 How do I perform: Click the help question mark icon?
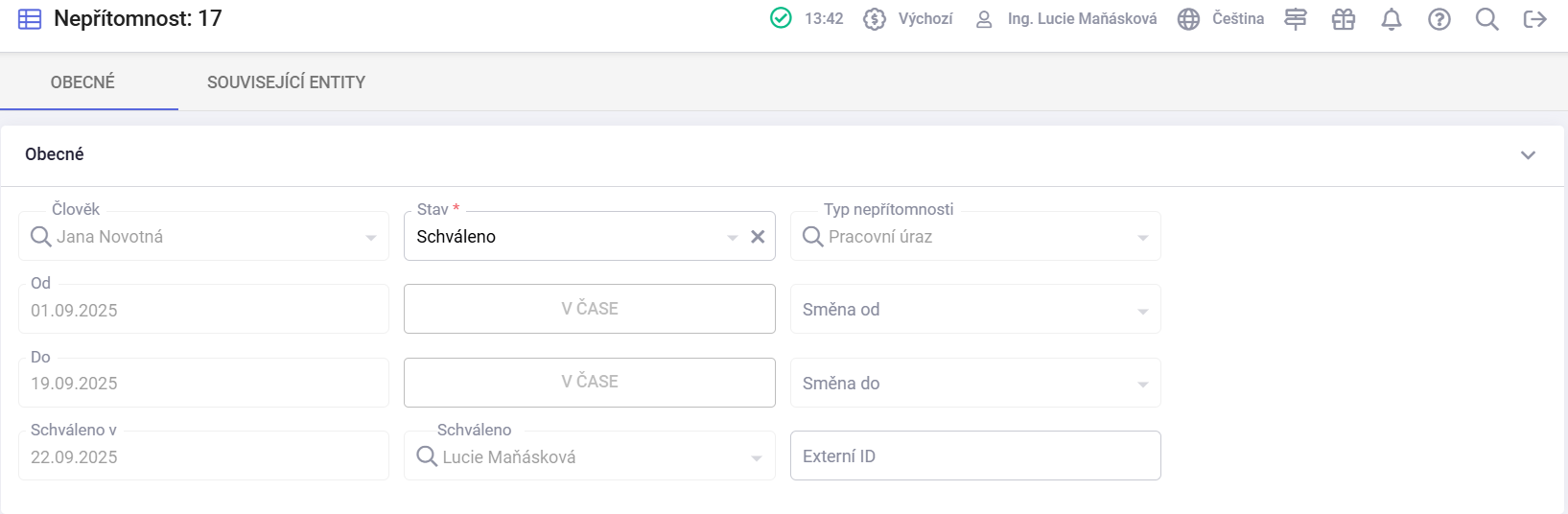click(x=1439, y=19)
